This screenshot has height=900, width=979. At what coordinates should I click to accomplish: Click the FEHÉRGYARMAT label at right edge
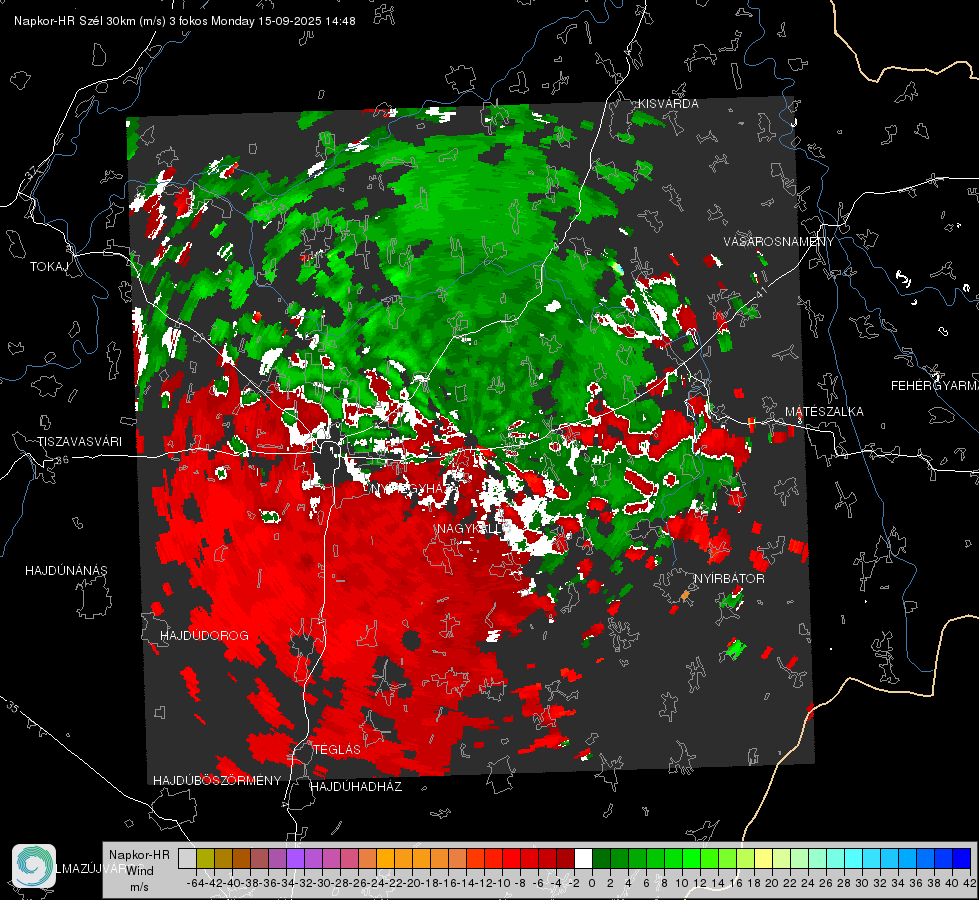[934, 386]
